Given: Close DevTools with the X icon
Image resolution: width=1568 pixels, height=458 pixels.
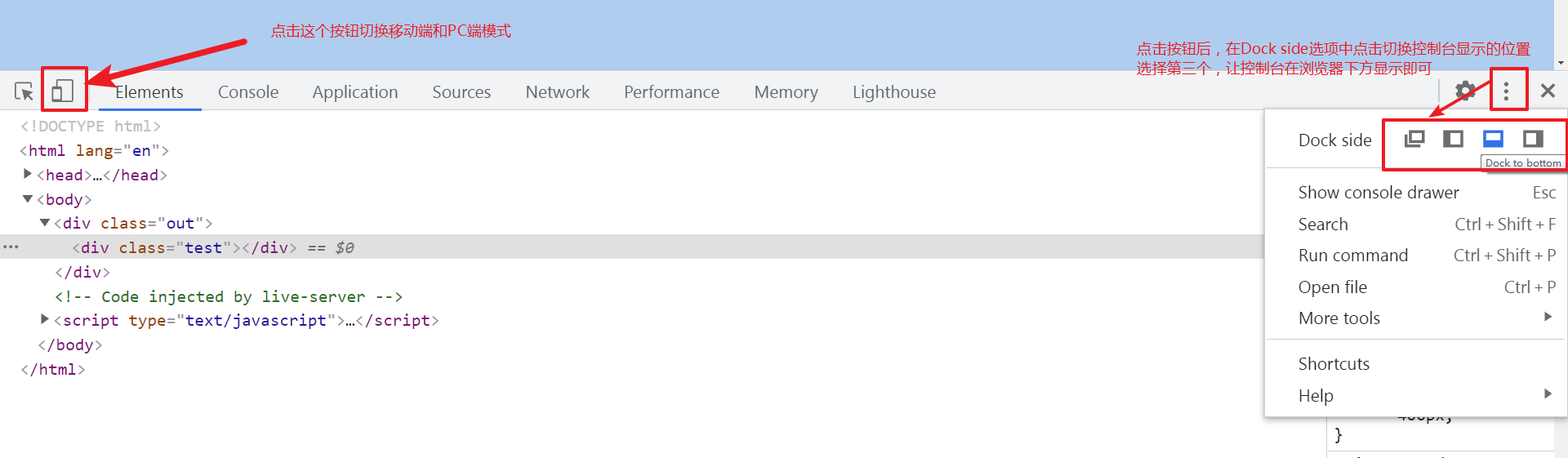Looking at the screenshot, I should 1548,91.
